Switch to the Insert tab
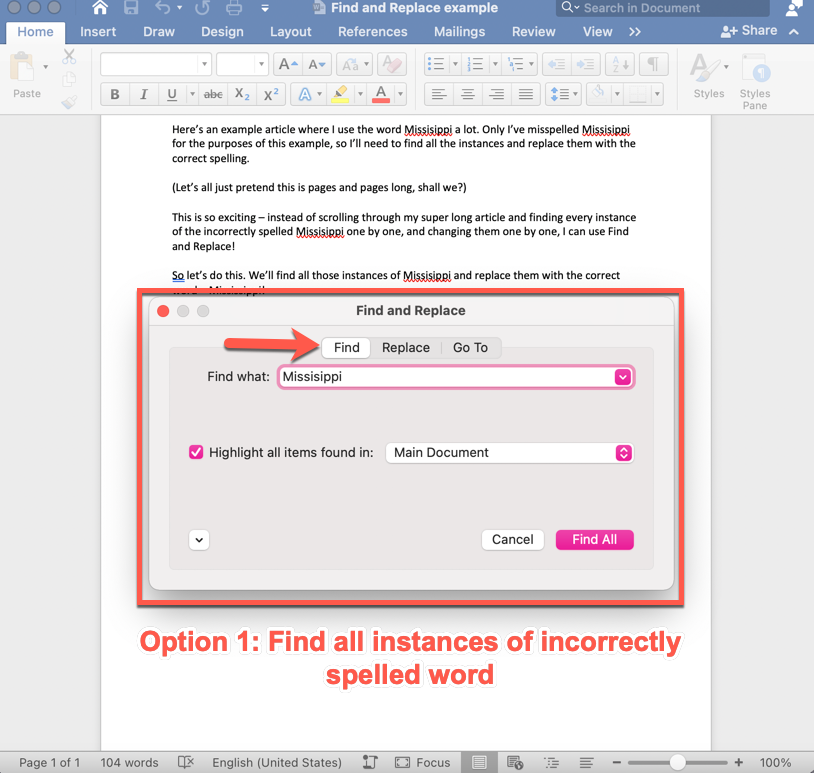The width and height of the screenshot is (814, 773). click(98, 32)
